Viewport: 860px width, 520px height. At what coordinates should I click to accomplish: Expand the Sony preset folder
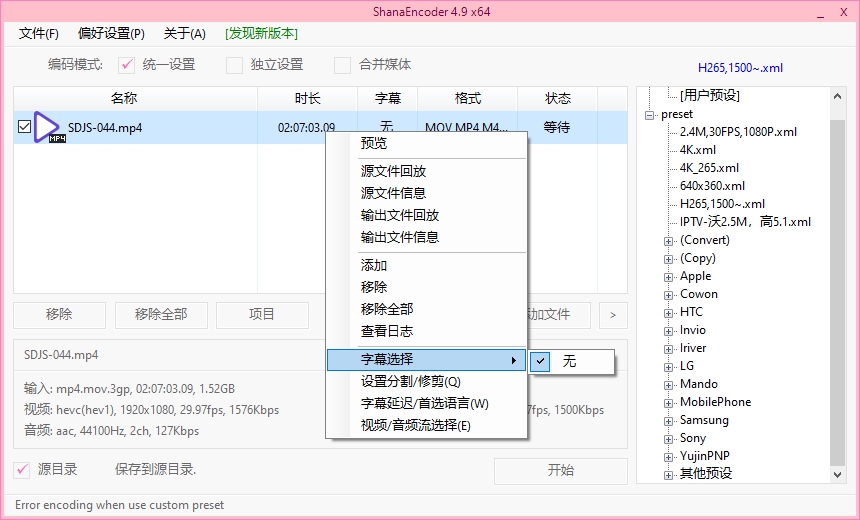pyautogui.click(x=668, y=439)
